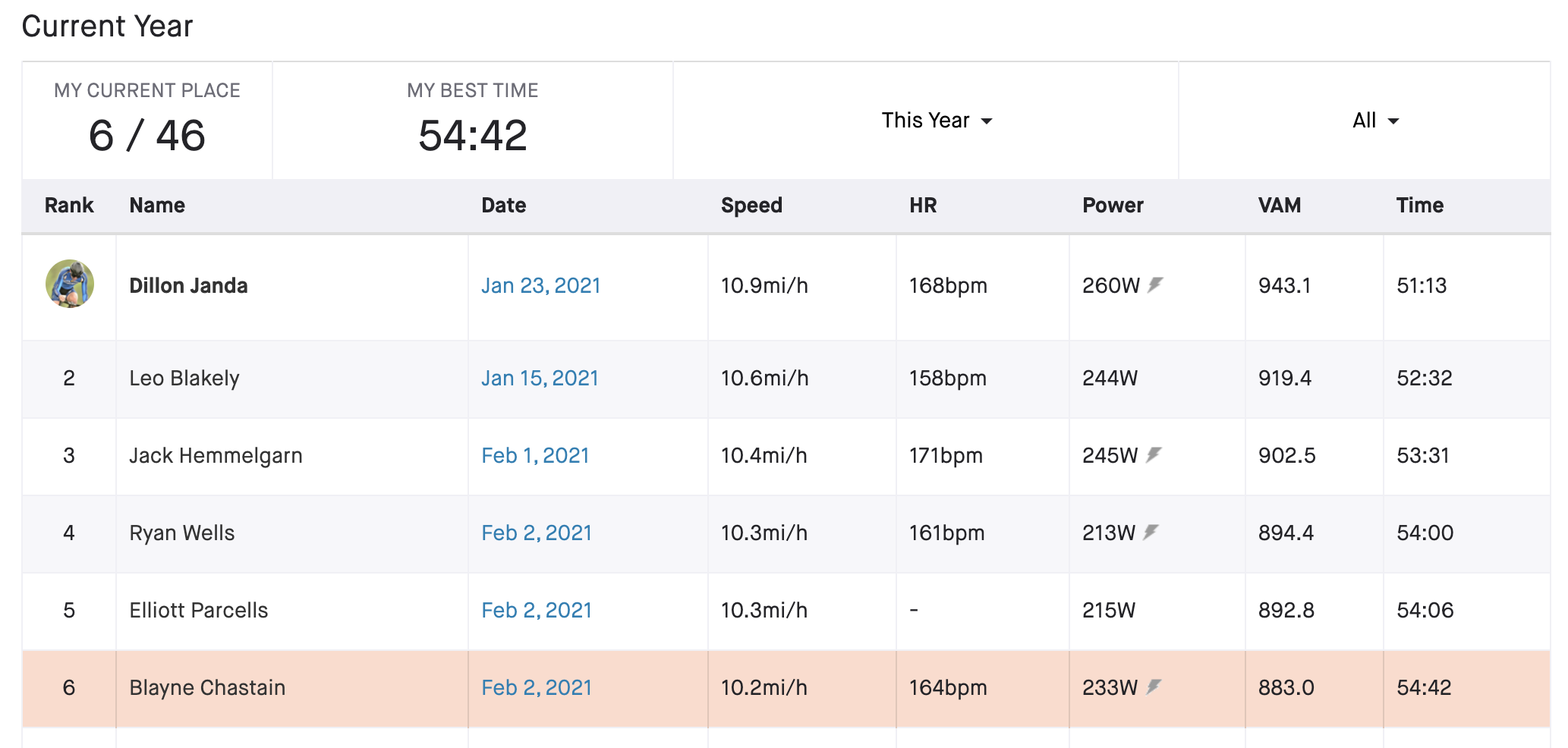
Task: Click the 54:42 best time value
Action: (x=473, y=136)
